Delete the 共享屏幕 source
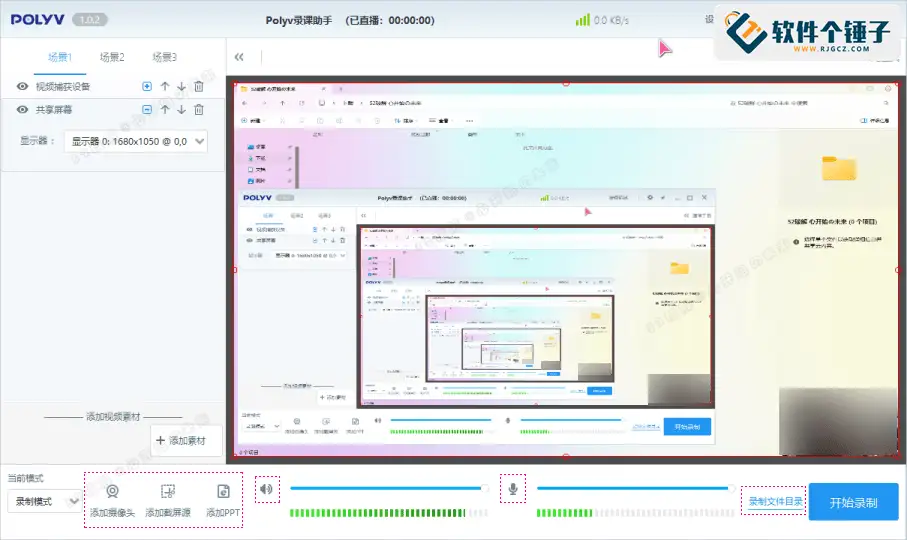The width and height of the screenshot is (907, 540). [x=199, y=109]
